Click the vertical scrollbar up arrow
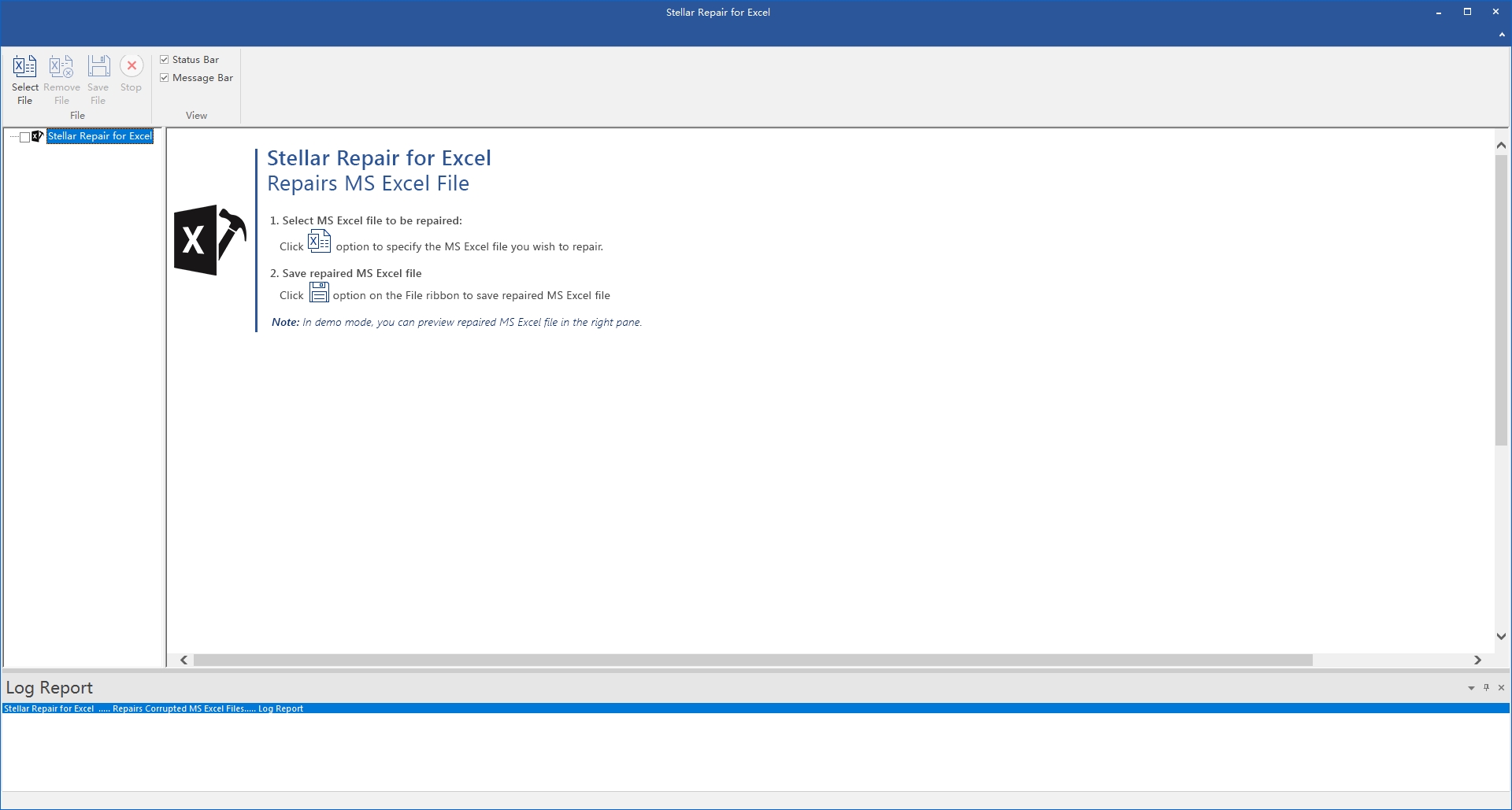Screen dimensions: 1512x810 [1501, 145]
